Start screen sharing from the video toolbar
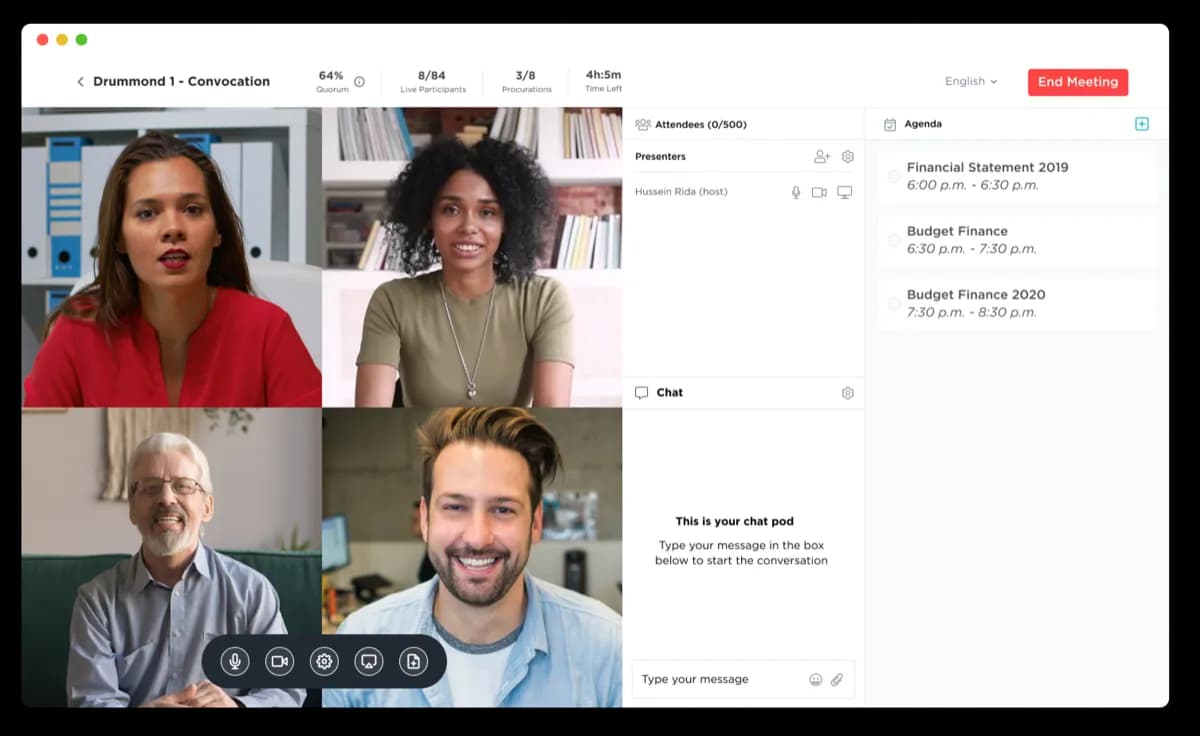The width and height of the screenshot is (1200, 736). 369,661
